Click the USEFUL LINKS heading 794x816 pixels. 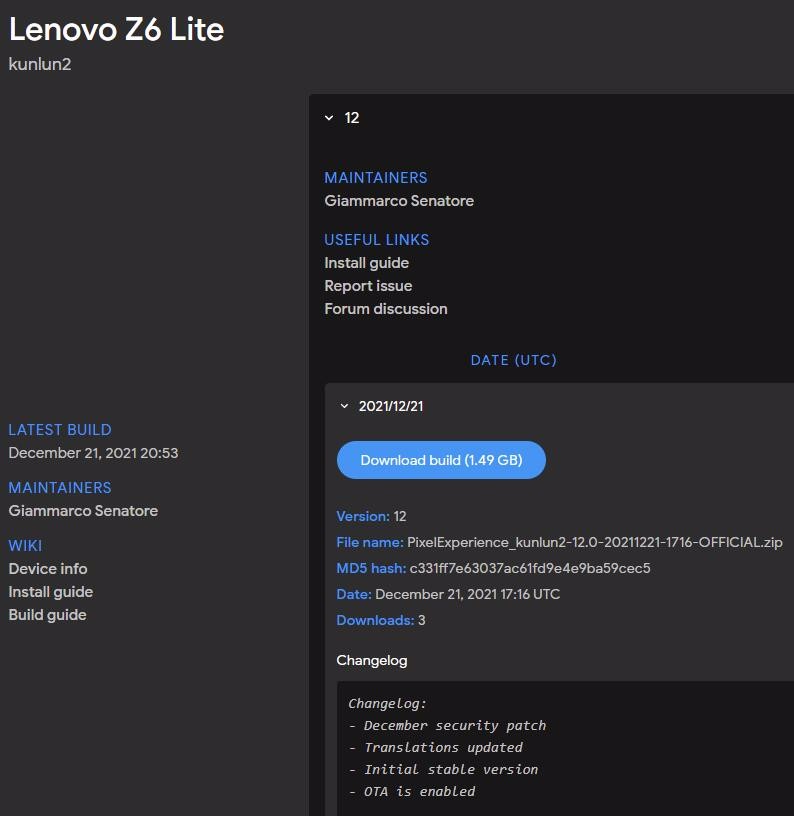click(377, 240)
